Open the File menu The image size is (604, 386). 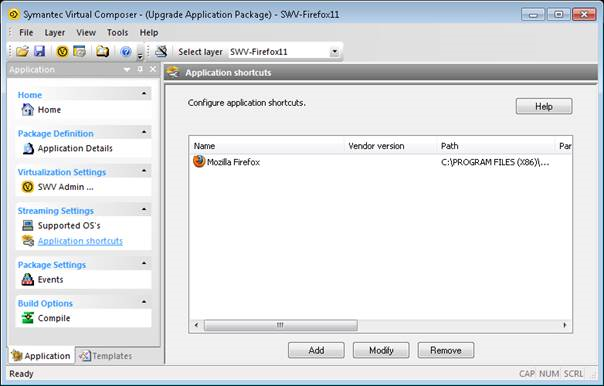(x=26, y=33)
